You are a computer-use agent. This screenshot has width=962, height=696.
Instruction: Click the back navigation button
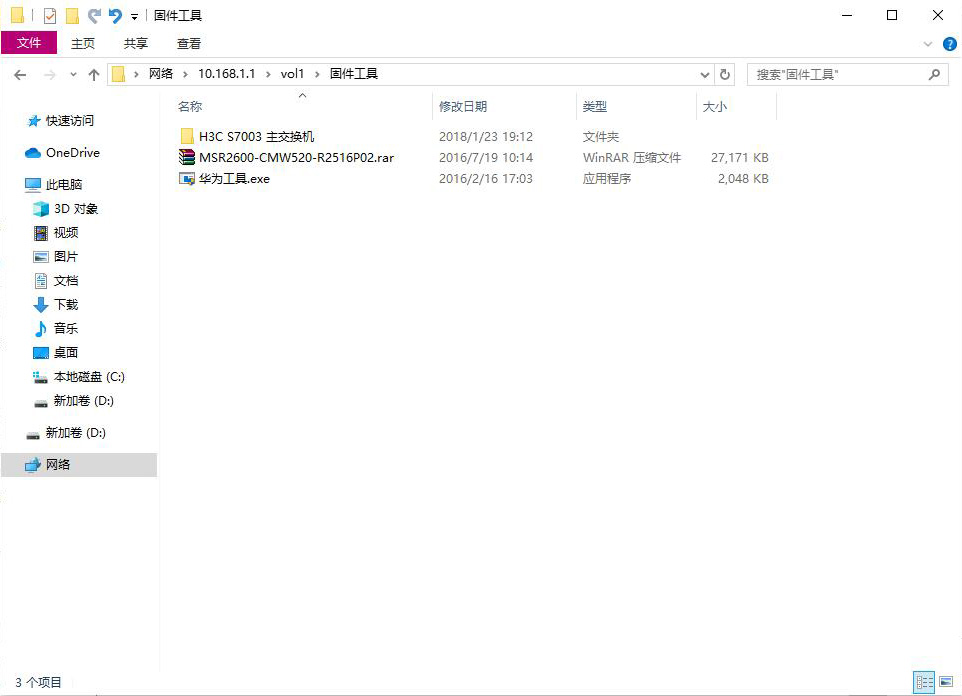20,73
